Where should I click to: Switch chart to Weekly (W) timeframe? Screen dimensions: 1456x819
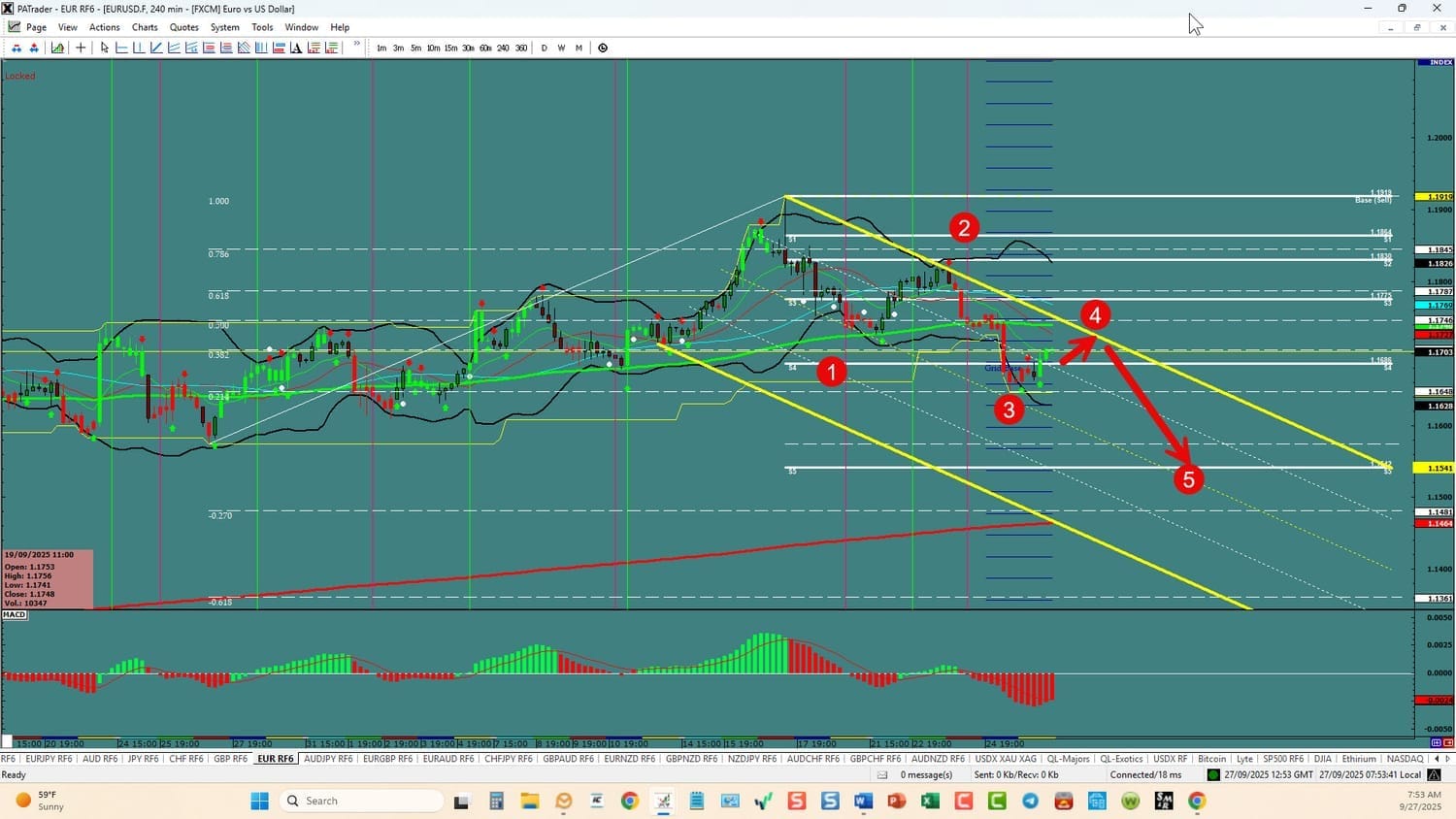point(561,48)
